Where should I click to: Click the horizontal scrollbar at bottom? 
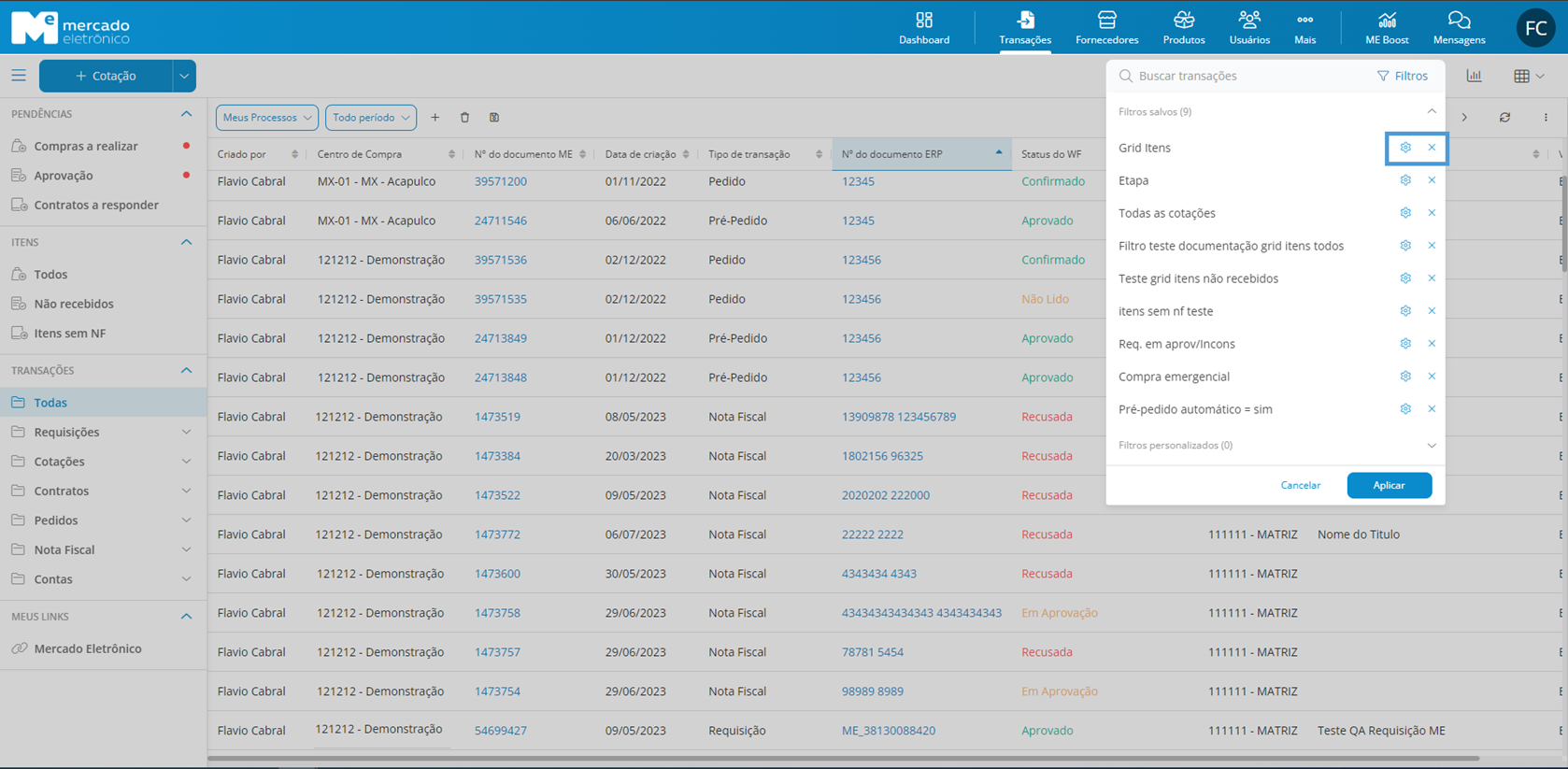[843, 759]
